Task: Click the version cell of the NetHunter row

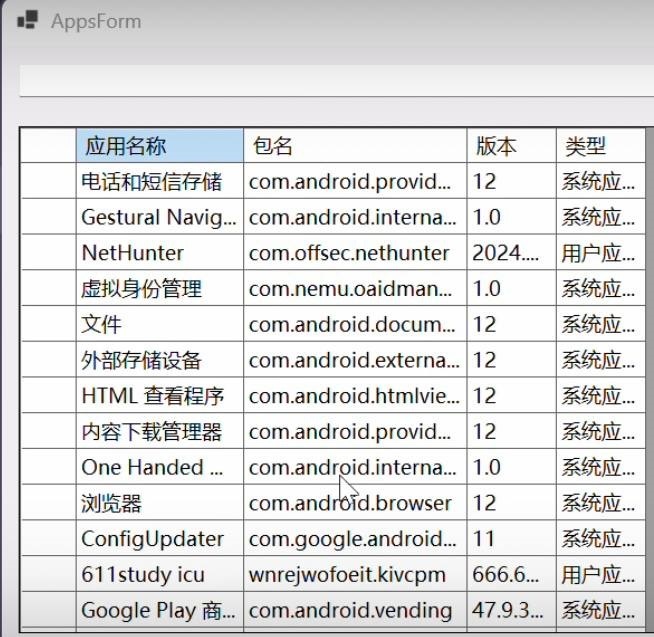Action: point(510,253)
